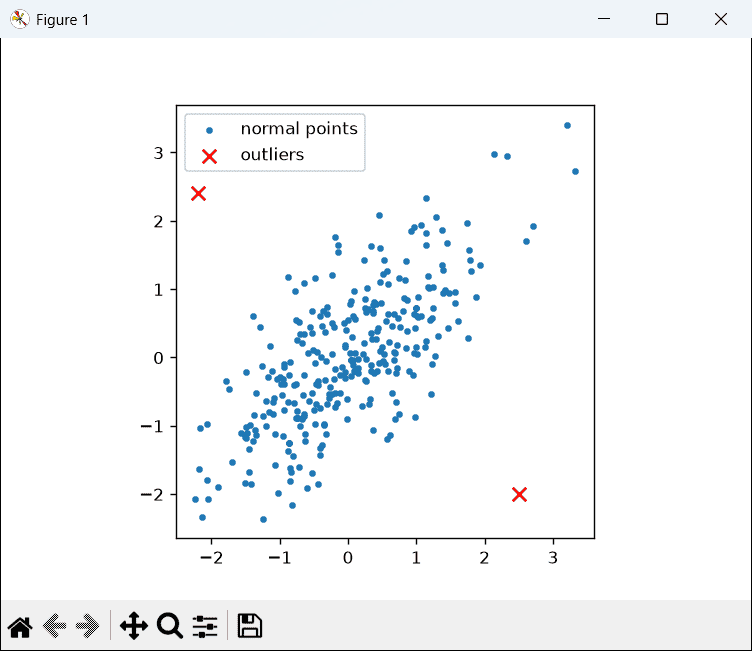Save the figure using the floppy disk icon
This screenshot has height=651, width=752.
[250, 626]
